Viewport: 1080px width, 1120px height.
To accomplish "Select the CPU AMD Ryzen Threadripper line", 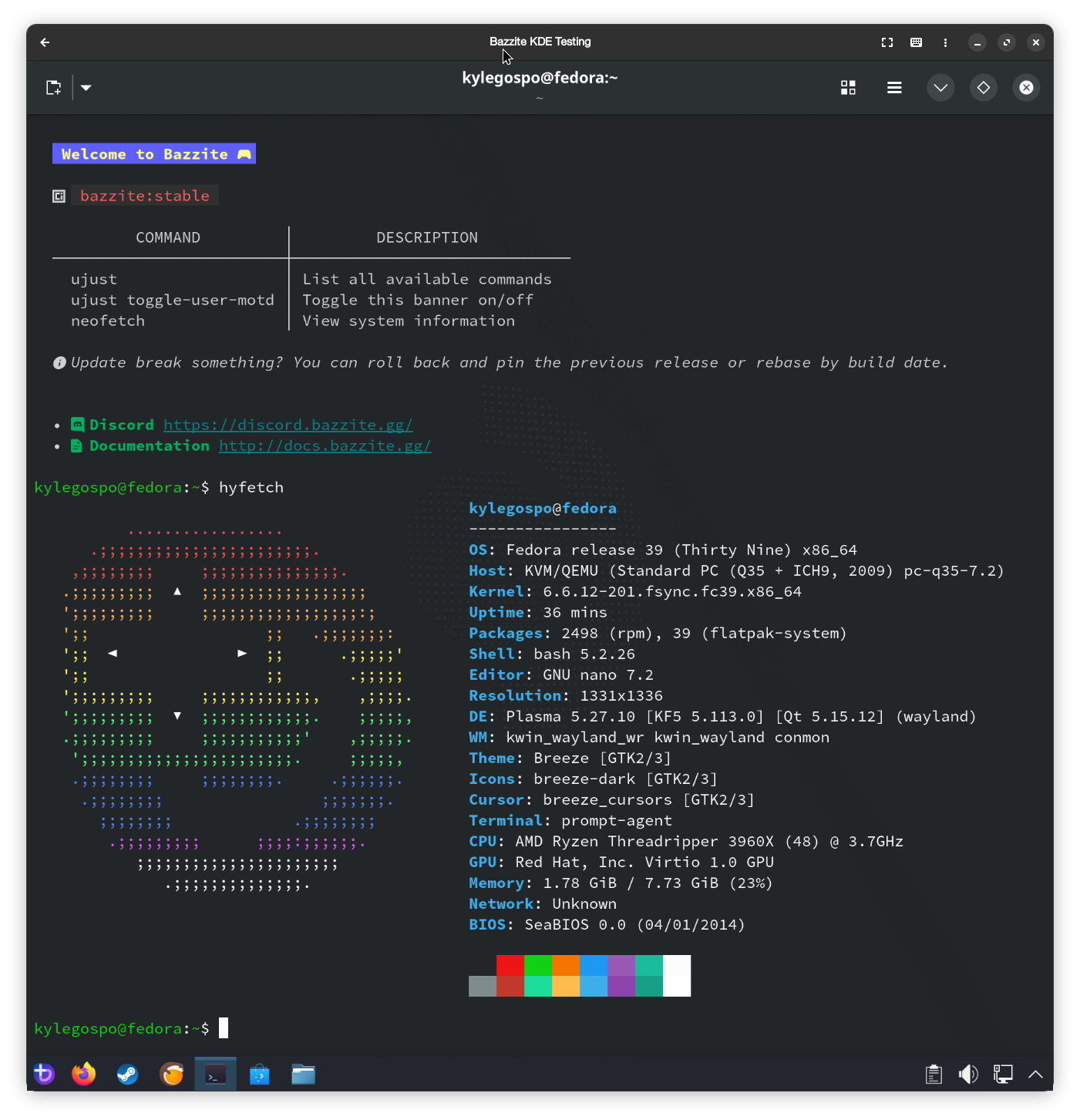I will click(x=686, y=841).
